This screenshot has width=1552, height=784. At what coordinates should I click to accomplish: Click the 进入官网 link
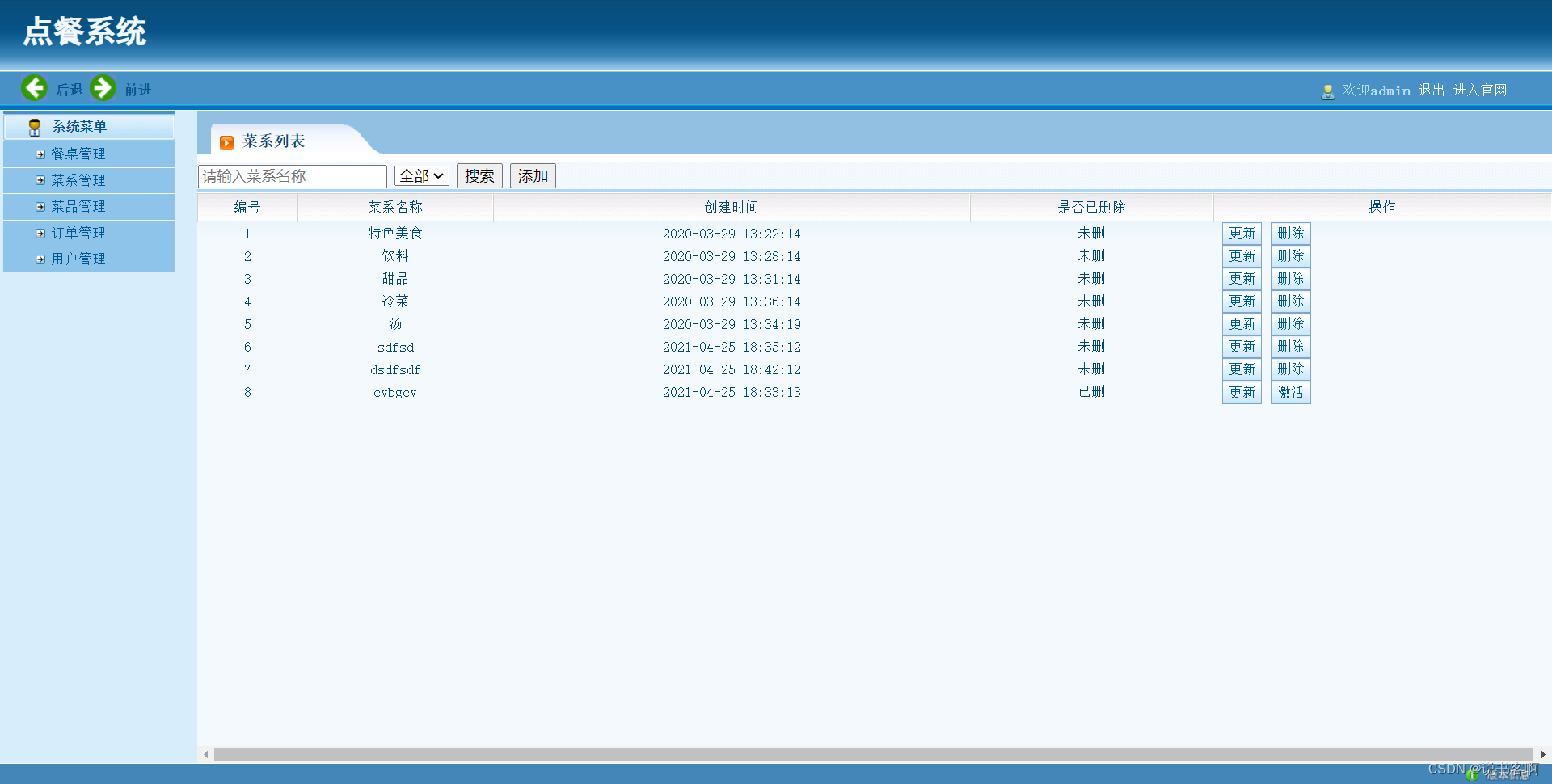pyautogui.click(x=1480, y=91)
